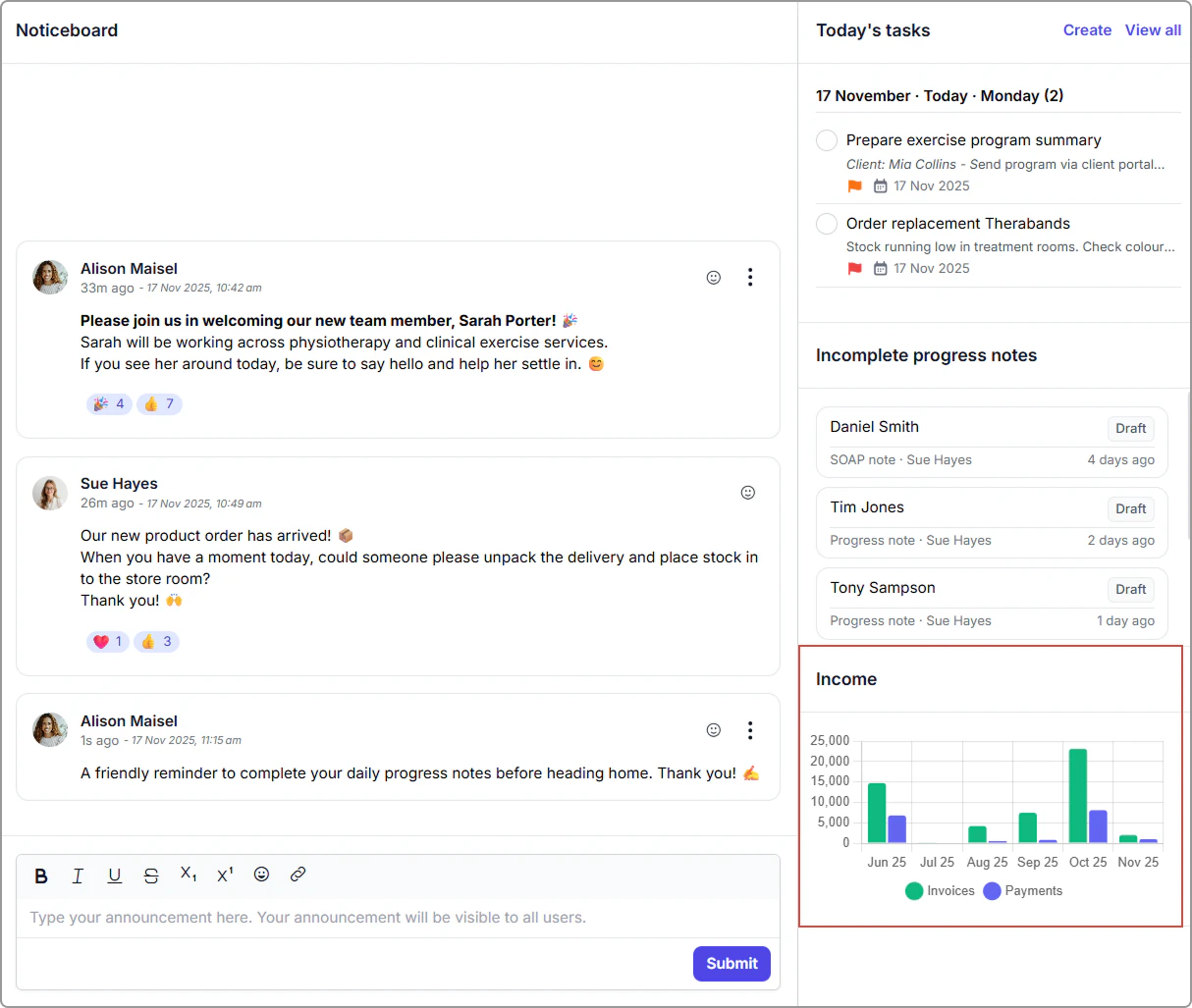Click the calendar icon on the exercise program task
The width and height of the screenshot is (1192, 1008).
(x=881, y=186)
